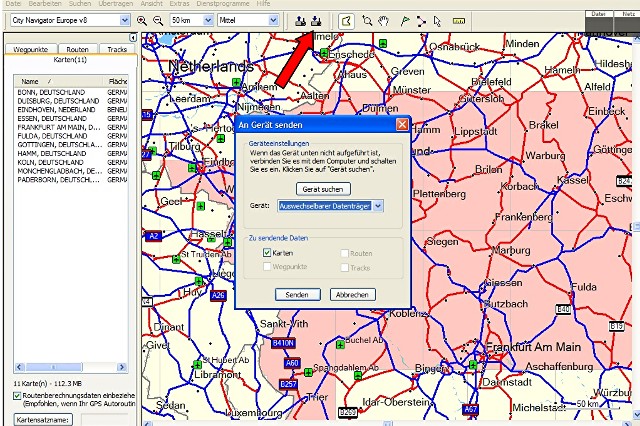Select the Hand pan tool
This screenshot has width=640, height=426.
(383, 21)
